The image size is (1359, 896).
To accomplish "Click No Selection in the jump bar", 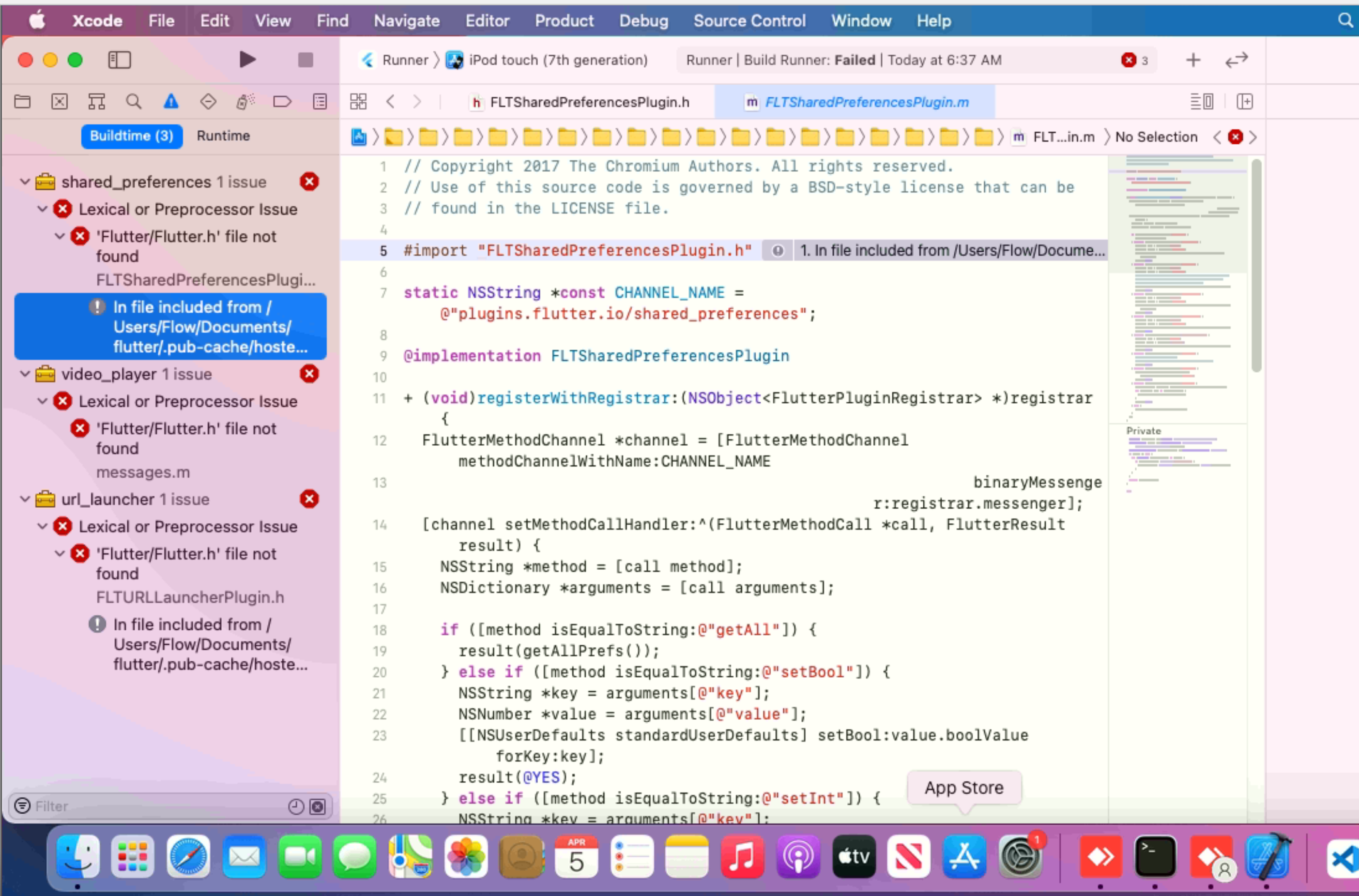I will 1156,137.
